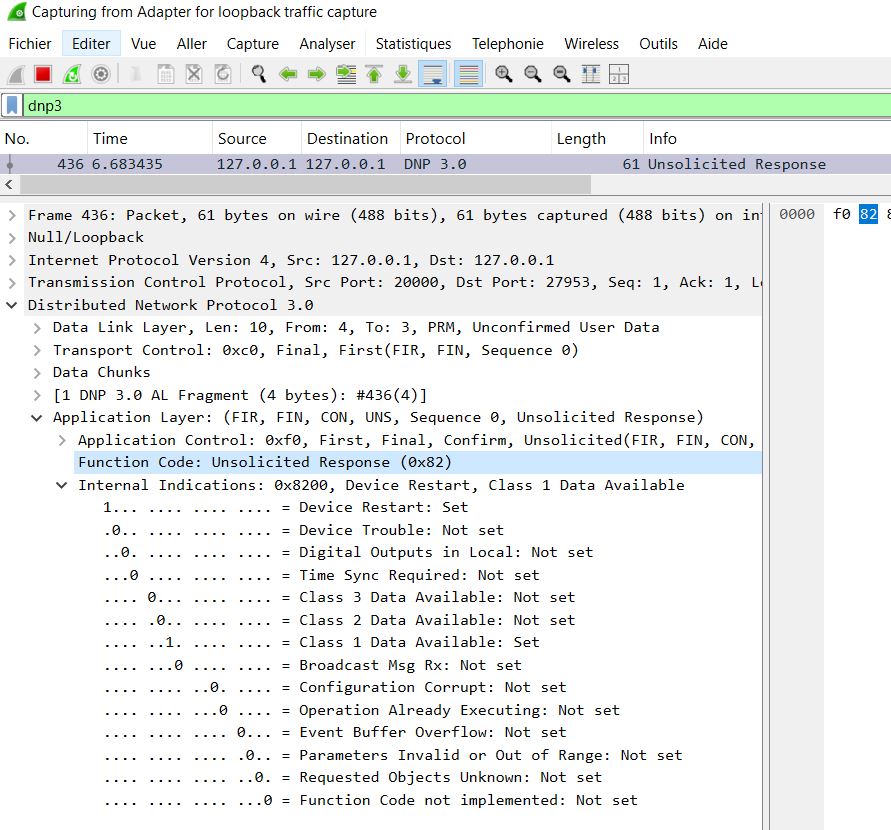The image size is (891, 830).
Task: Sort by the No. column header
Action: (44, 139)
